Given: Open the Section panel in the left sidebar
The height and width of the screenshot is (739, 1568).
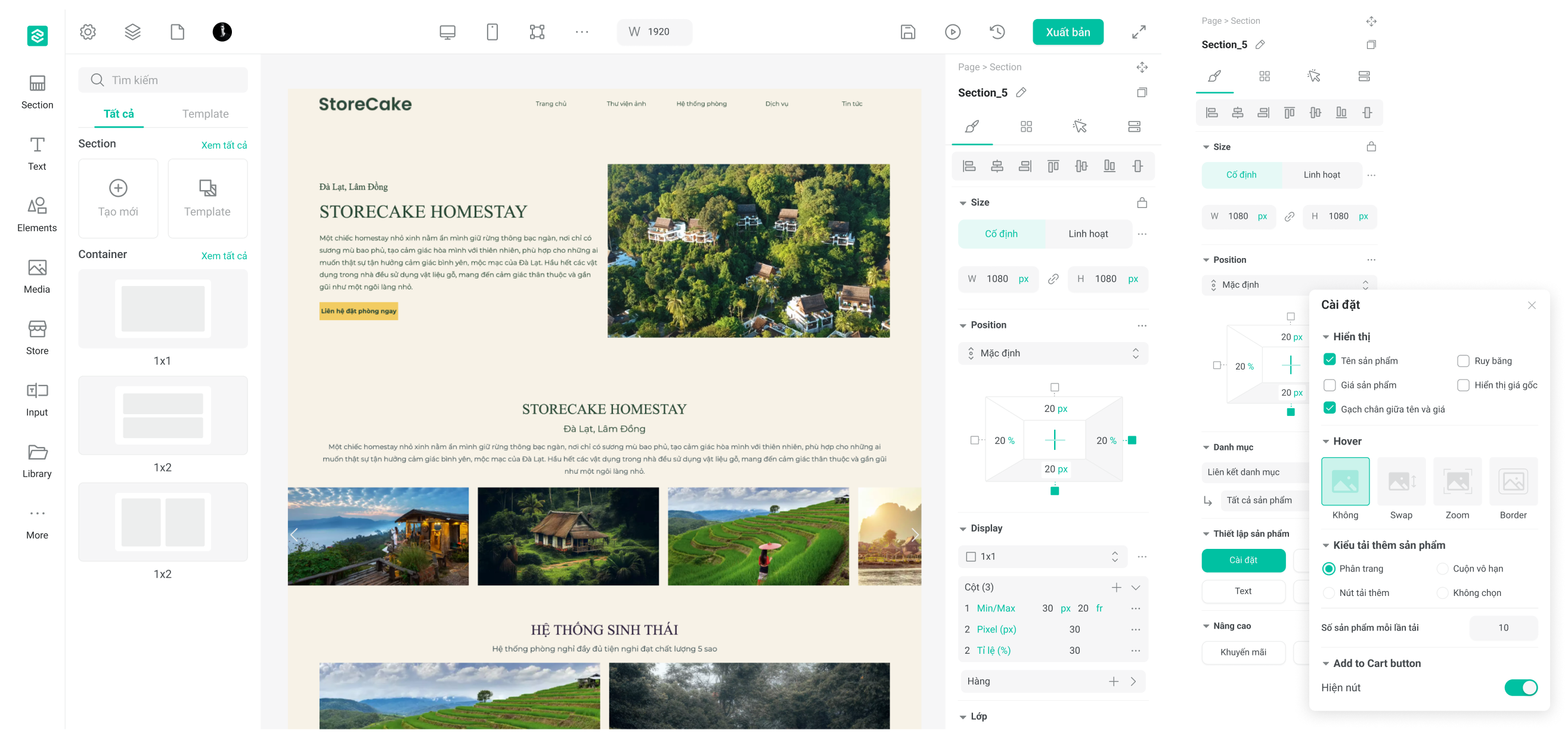Looking at the screenshot, I should [x=37, y=91].
